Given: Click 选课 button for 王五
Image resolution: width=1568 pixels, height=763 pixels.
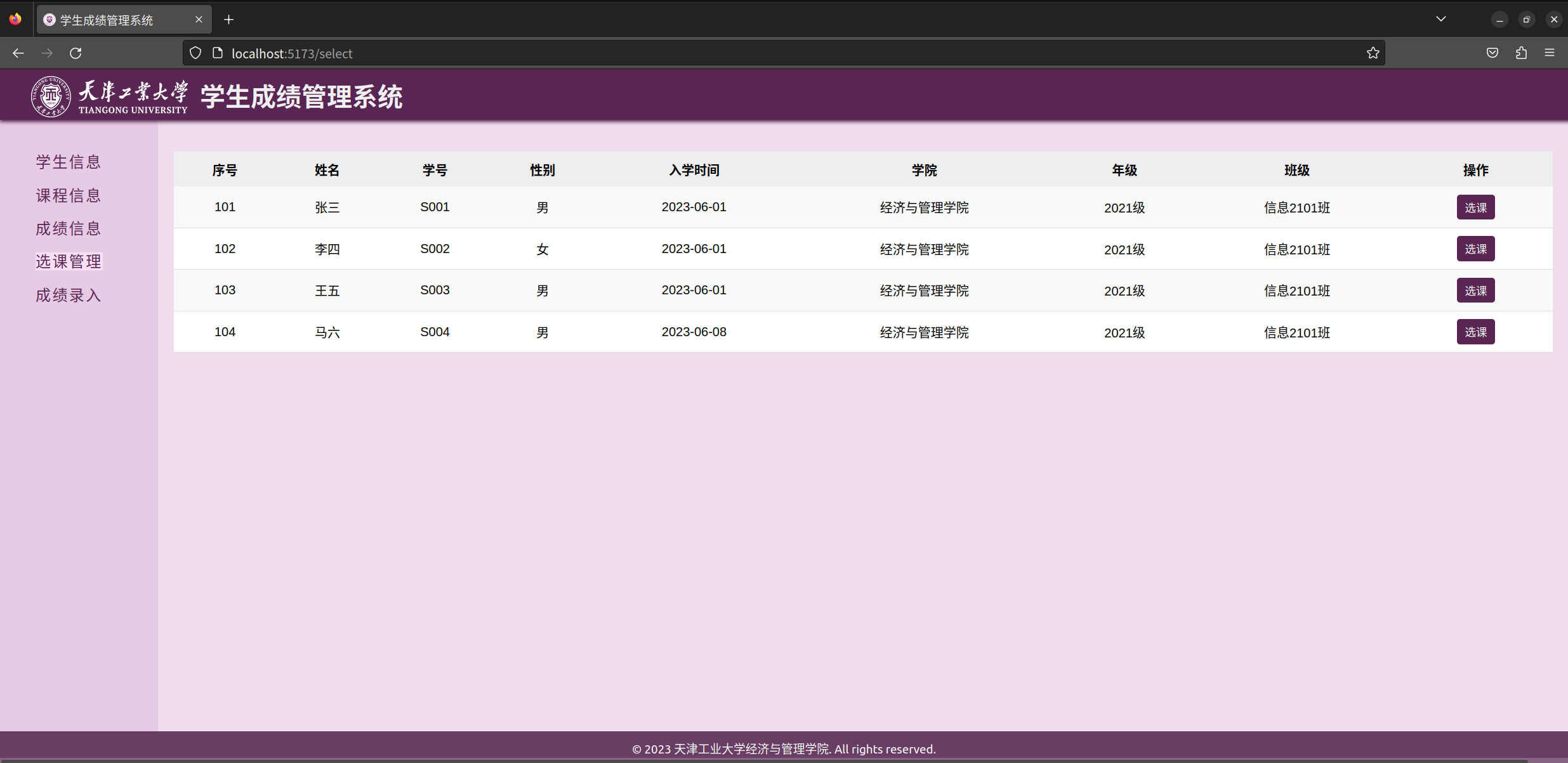Looking at the screenshot, I should [x=1475, y=290].
